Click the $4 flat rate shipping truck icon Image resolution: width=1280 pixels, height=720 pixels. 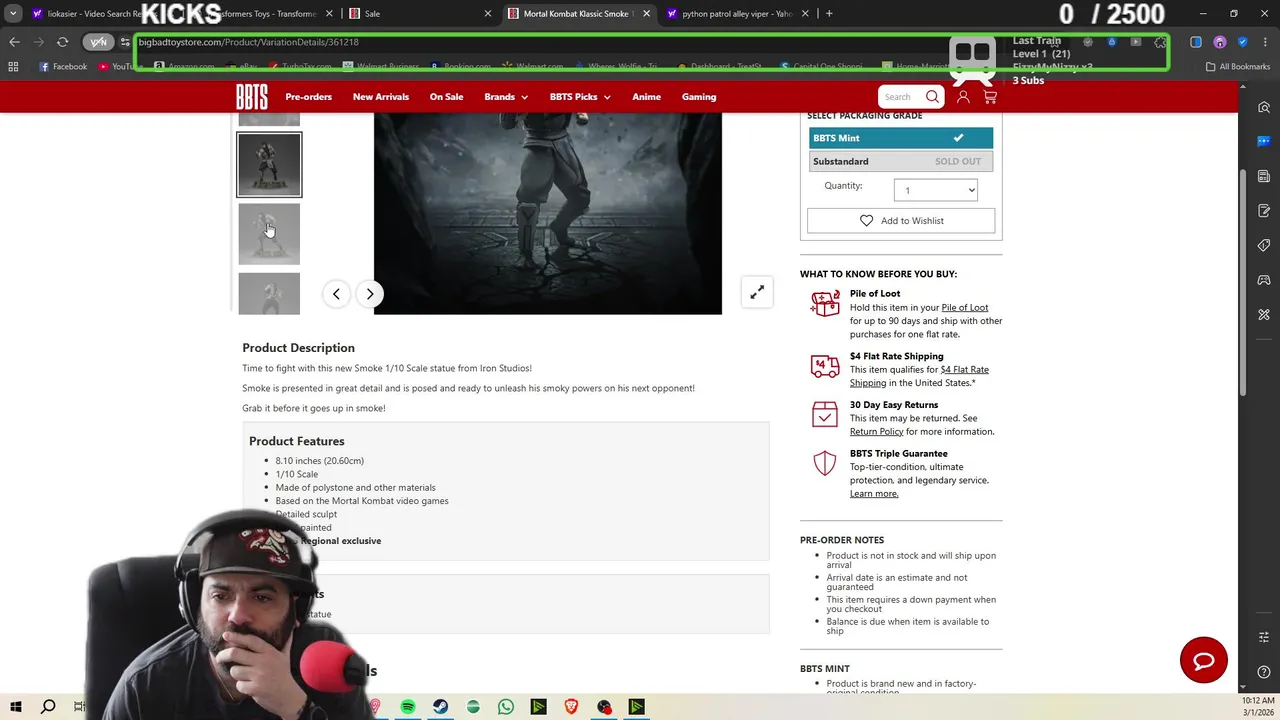pyautogui.click(x=825, y=367)
